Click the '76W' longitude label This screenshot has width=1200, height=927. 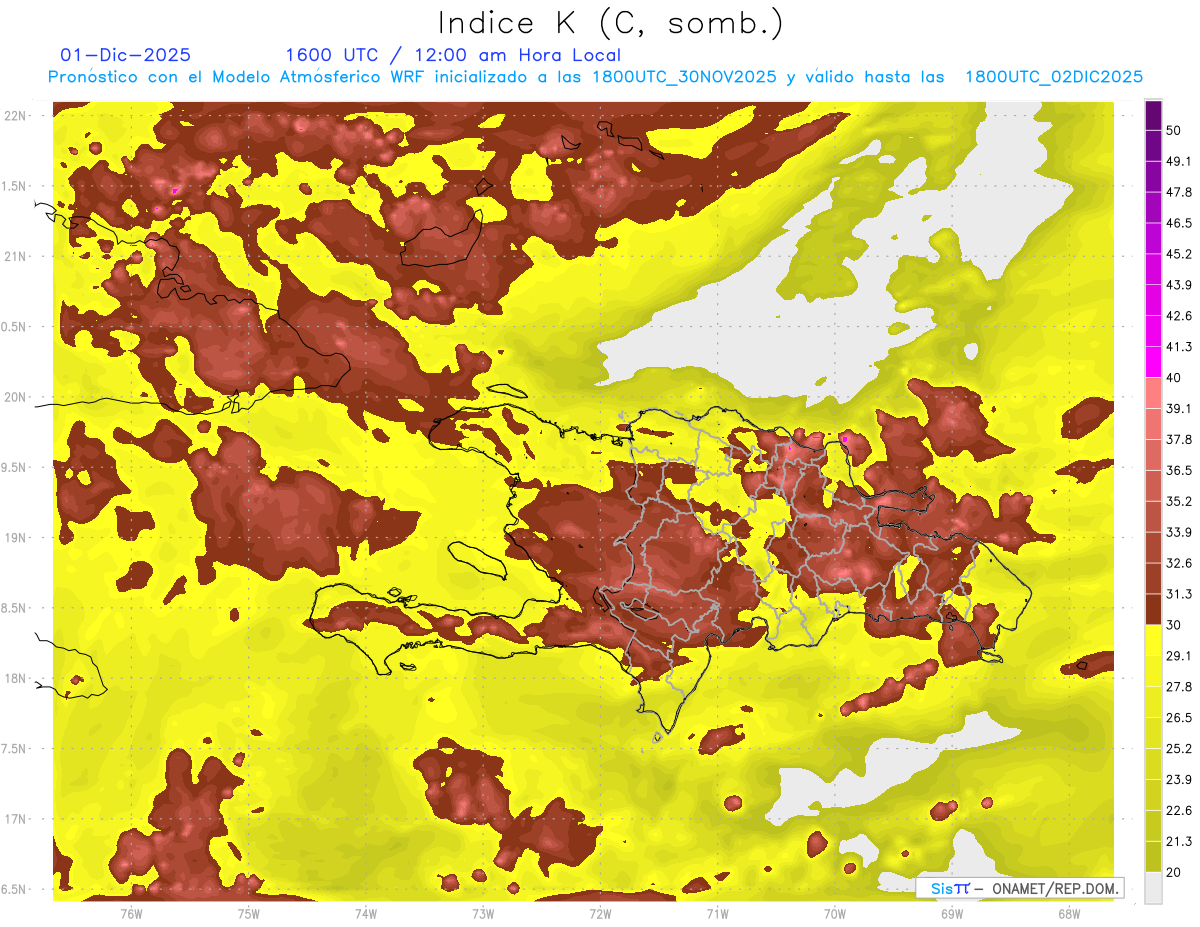[131, 913]
